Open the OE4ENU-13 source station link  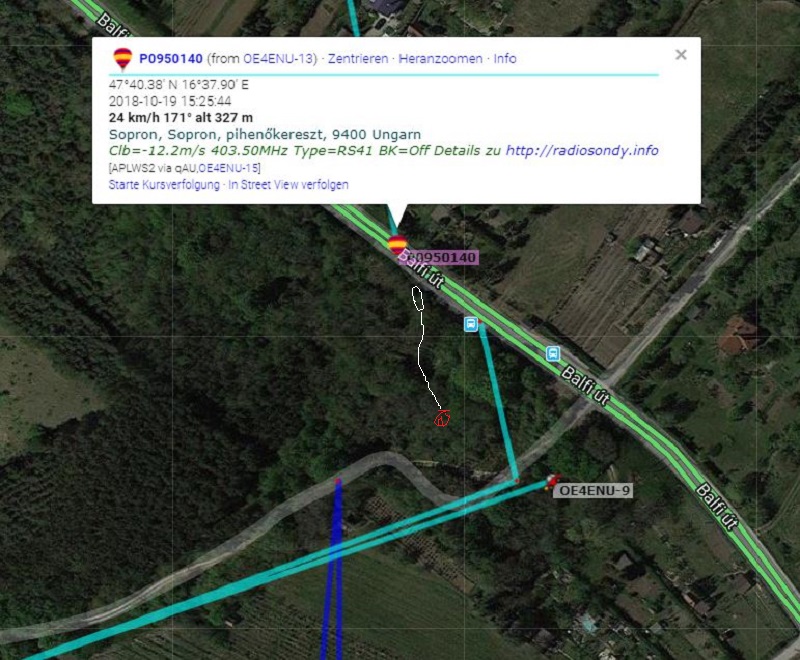tap(278, 59)
